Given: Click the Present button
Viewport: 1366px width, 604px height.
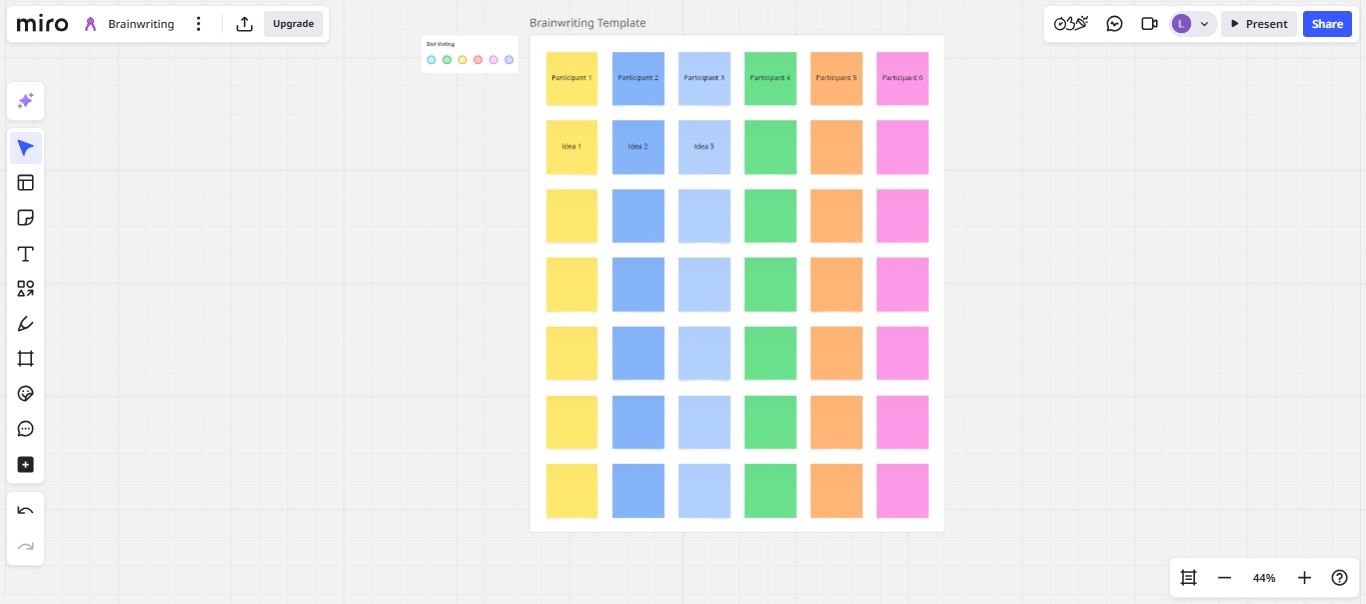Looking at the screenshot, I should pyautogui.click(x=1259, y=24).
